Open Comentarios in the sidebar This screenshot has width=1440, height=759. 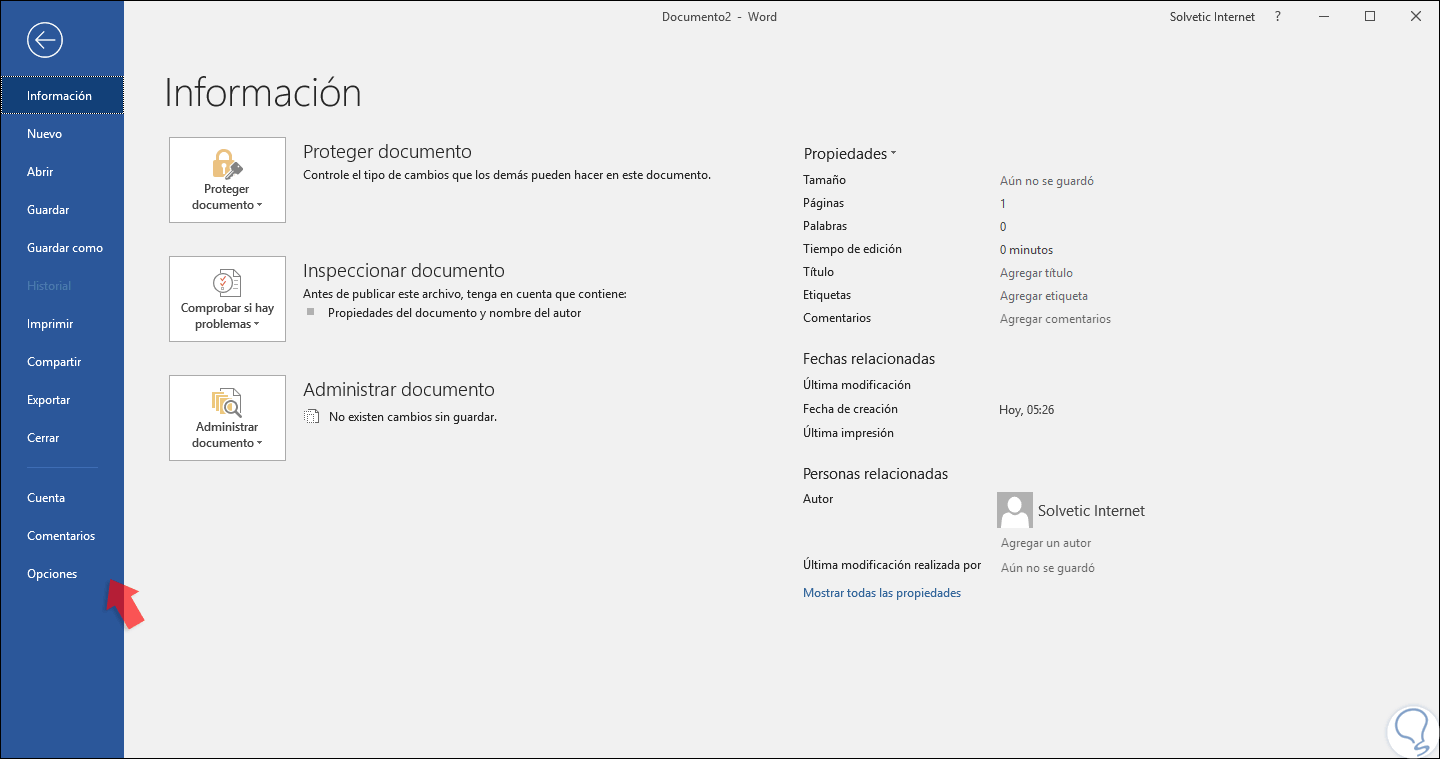(x=62, y=536)
